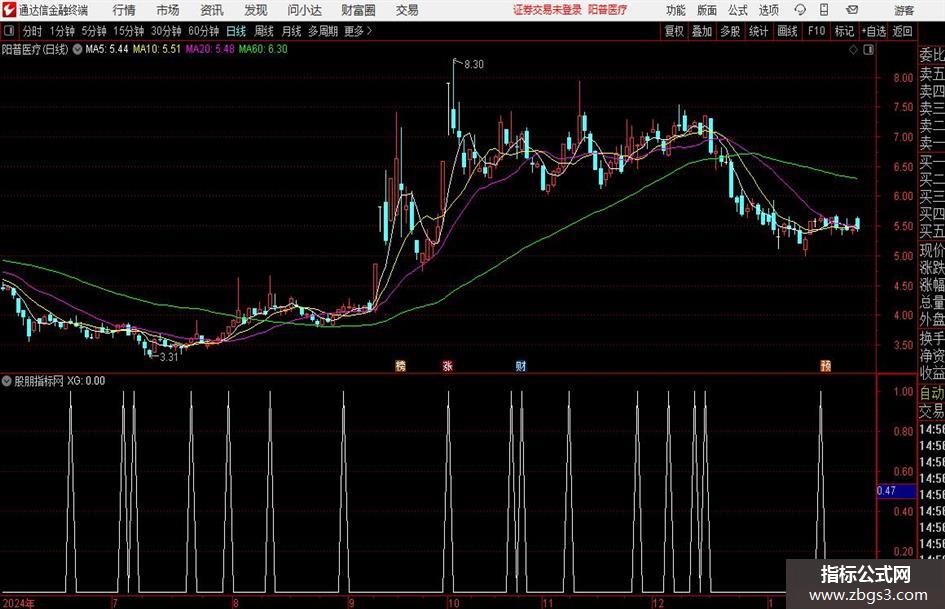Click the 3.31 low price marker
Screen dimensions: 945x609
tap(169, 357)
